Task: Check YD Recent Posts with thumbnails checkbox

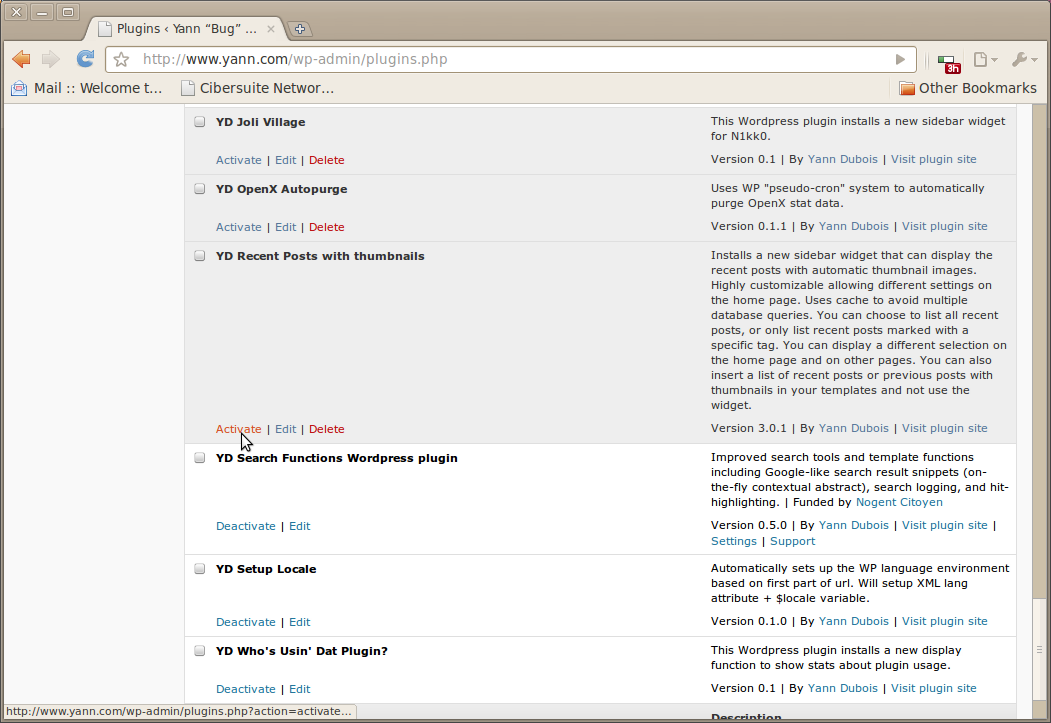Action: 200,256
